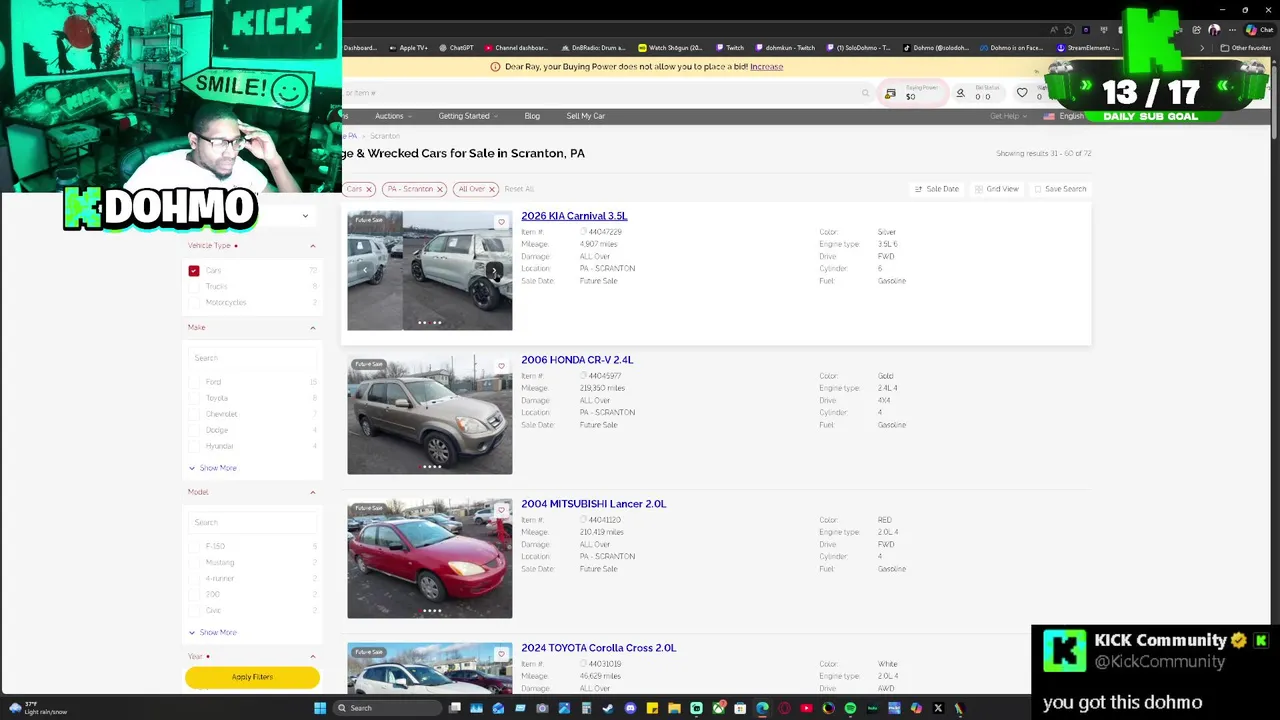Open the Dohmo is on Facebook bookmark
The width and height of the screenshot is (1280, 720).
1010,48
